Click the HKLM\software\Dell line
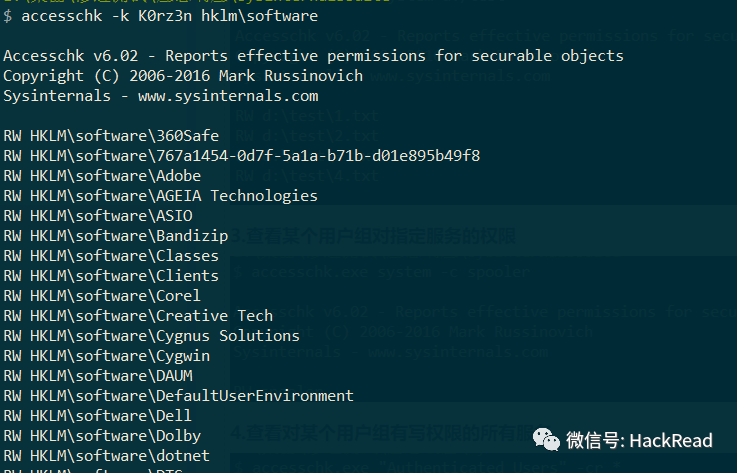This screenshot has height=473, width=737. tap(98, 416)
